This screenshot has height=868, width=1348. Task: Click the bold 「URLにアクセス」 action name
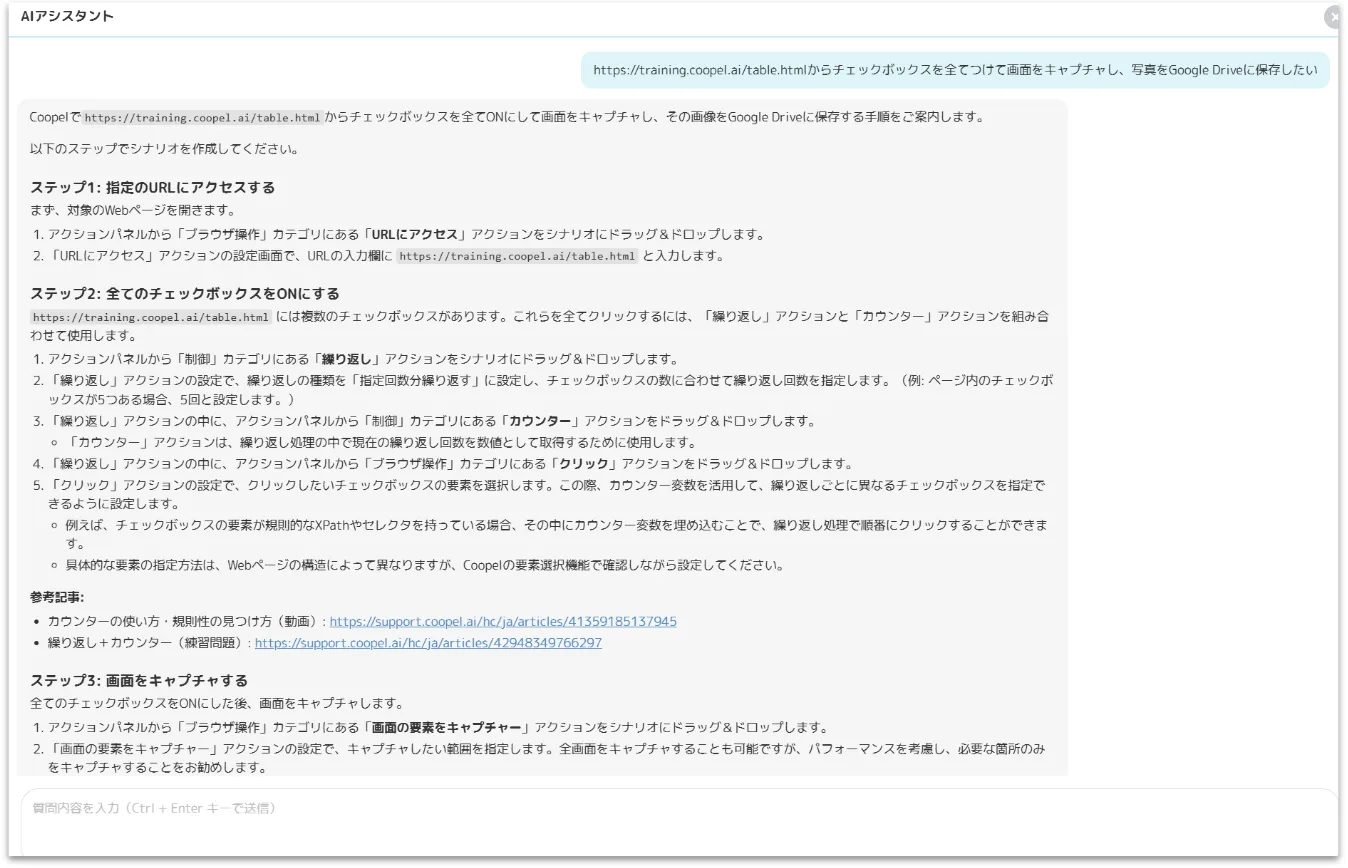click(x=415, y=235)
